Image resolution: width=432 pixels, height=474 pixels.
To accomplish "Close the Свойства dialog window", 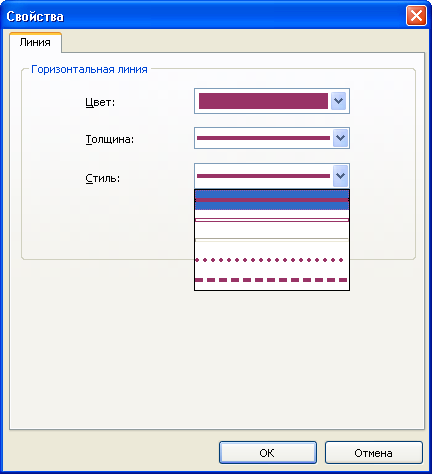I will tap(416, 15).
